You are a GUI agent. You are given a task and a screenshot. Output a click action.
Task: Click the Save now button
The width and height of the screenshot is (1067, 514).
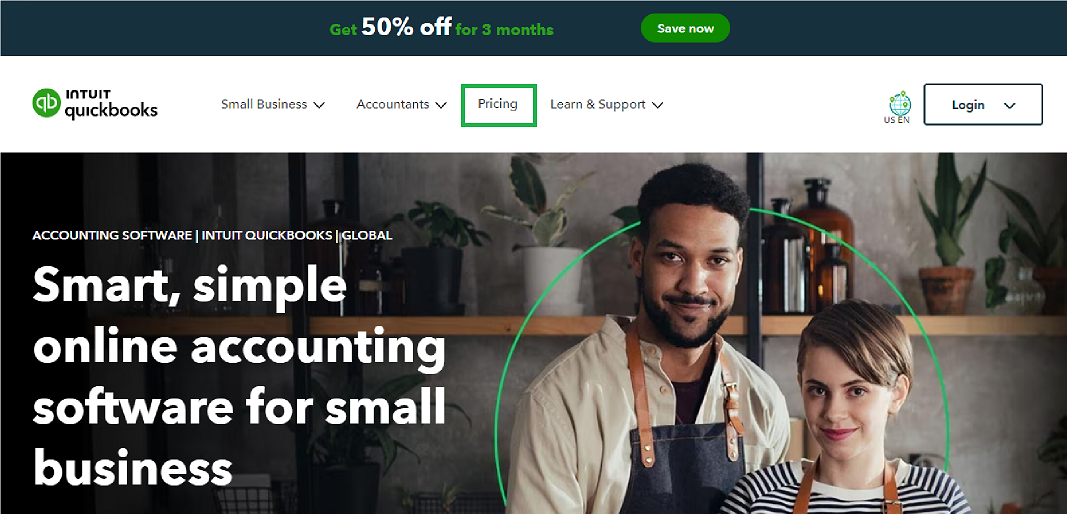[x=685, y=29]
